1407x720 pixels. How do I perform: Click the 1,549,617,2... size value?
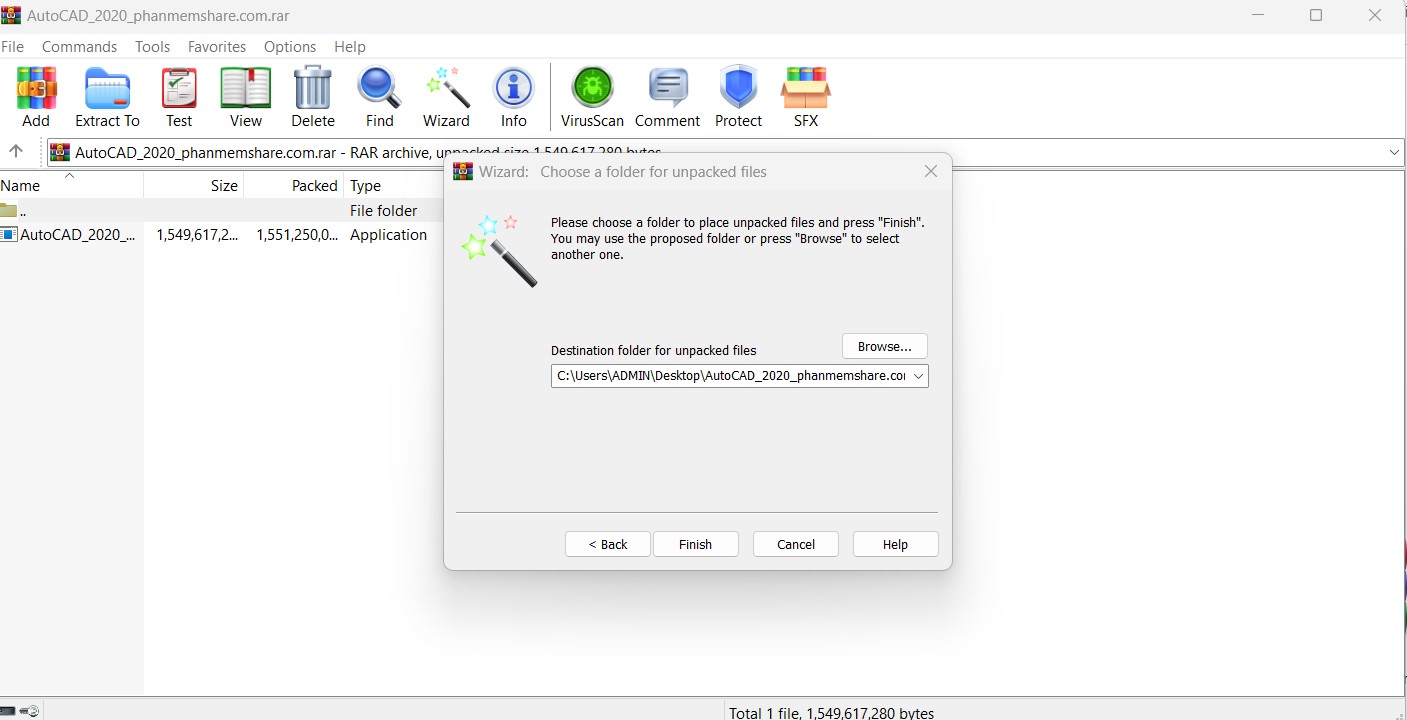coord(197,235)
